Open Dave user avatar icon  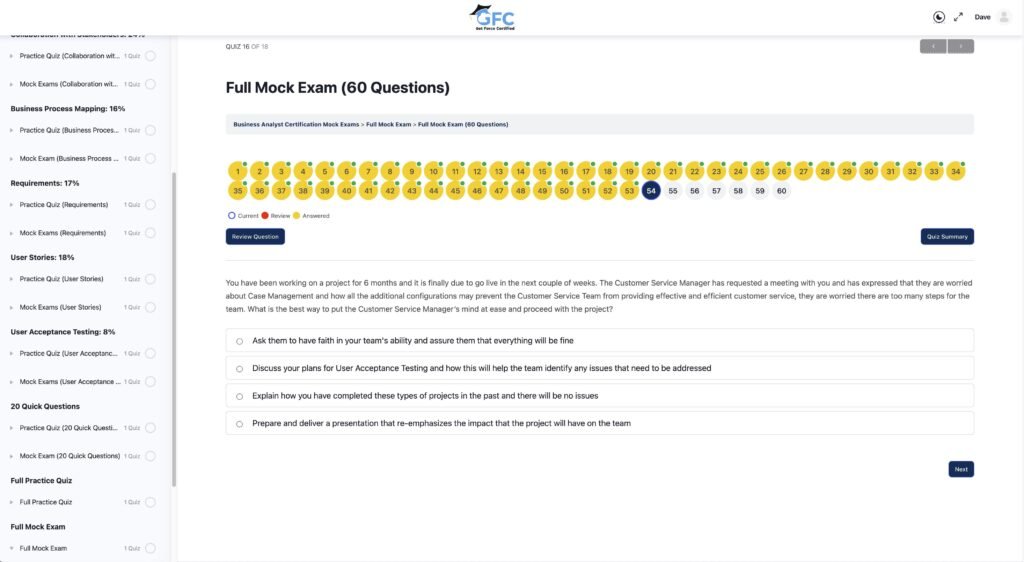tap(1004, 17)
